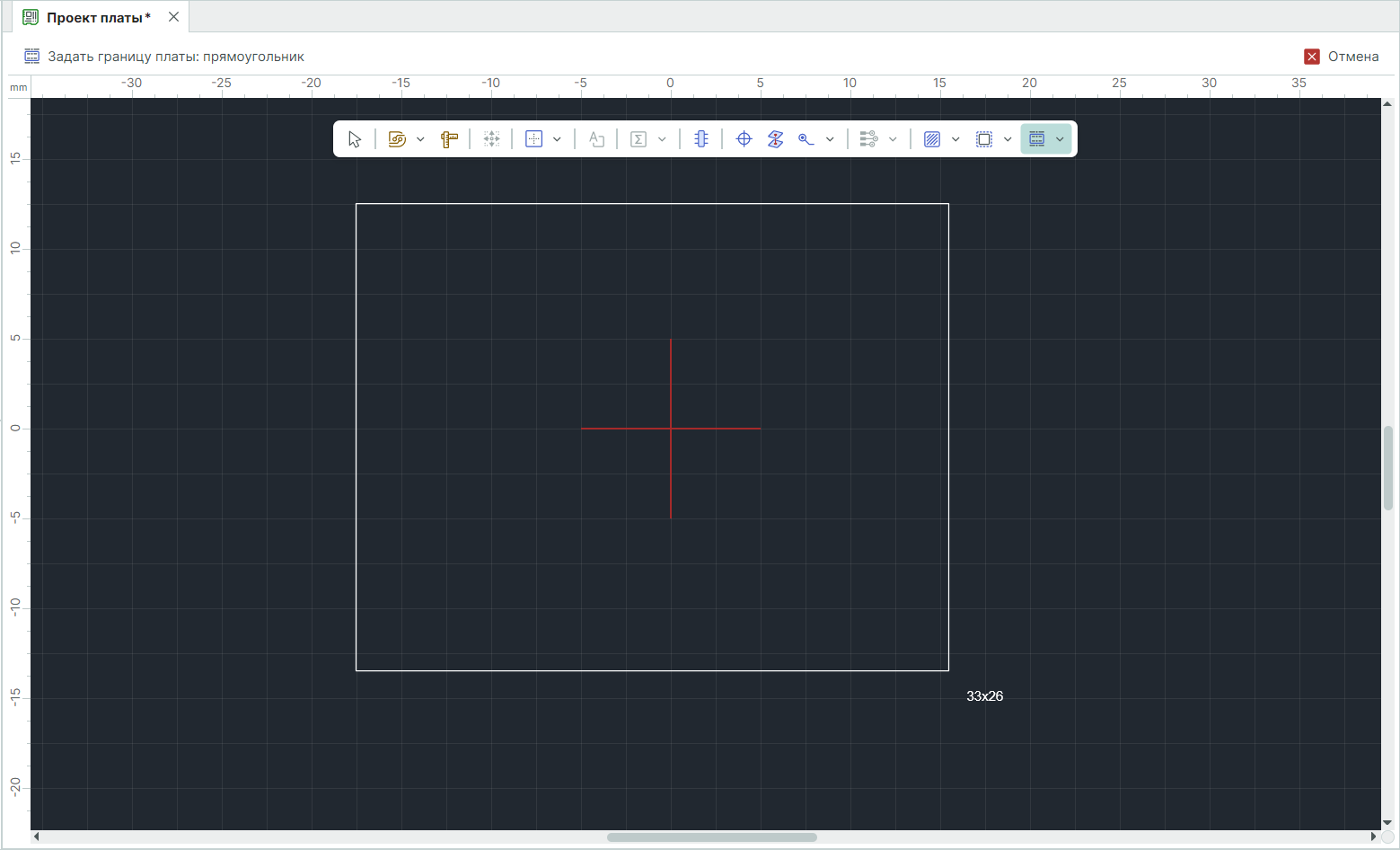Screen dimensions: 1400x850
Task: Open dropdown beside the dashed square tool
Action: 1008,139
